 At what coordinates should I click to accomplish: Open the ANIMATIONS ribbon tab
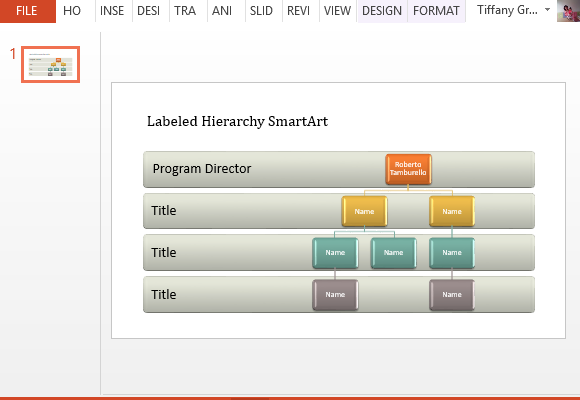point(222,11)
